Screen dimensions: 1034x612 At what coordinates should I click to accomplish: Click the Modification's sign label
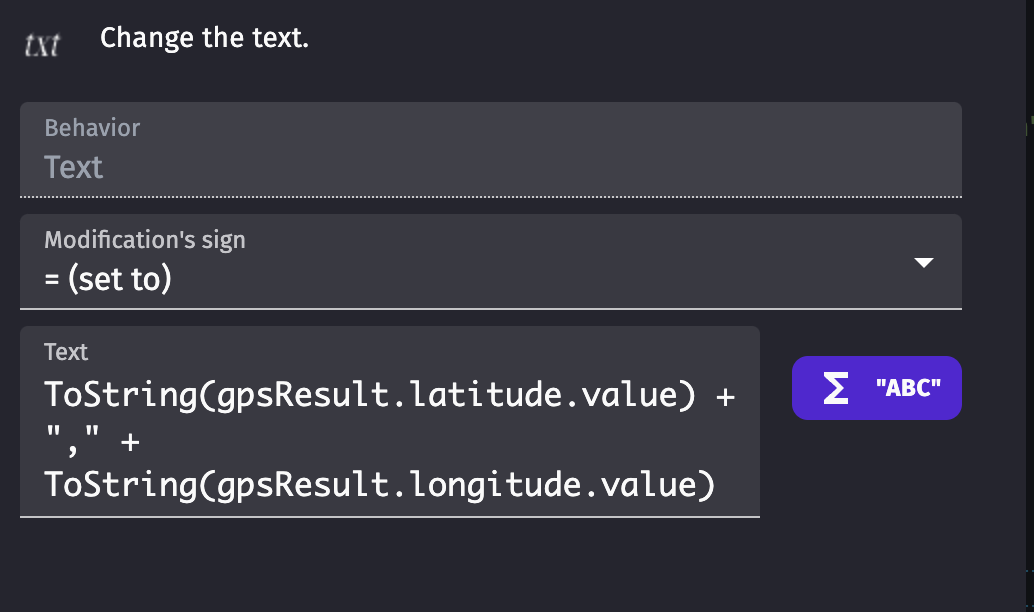[144, 239]
